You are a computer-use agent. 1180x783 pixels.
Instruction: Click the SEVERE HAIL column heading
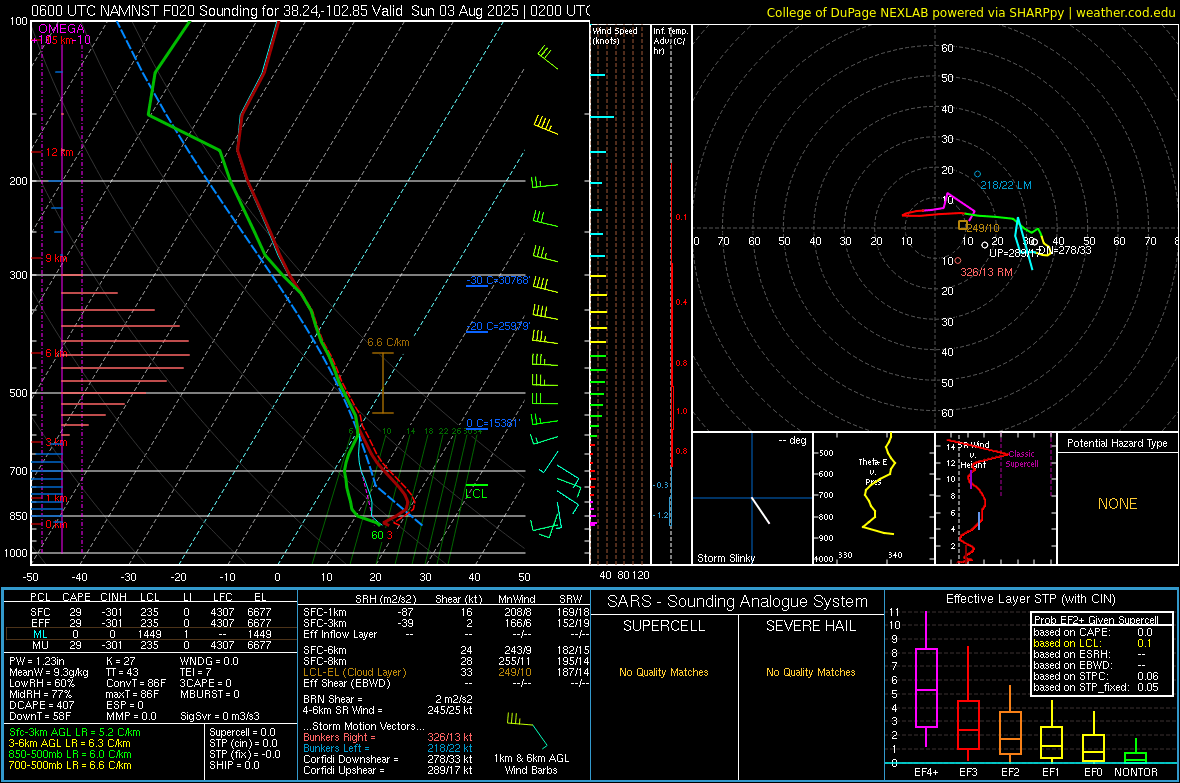[810, 626]
